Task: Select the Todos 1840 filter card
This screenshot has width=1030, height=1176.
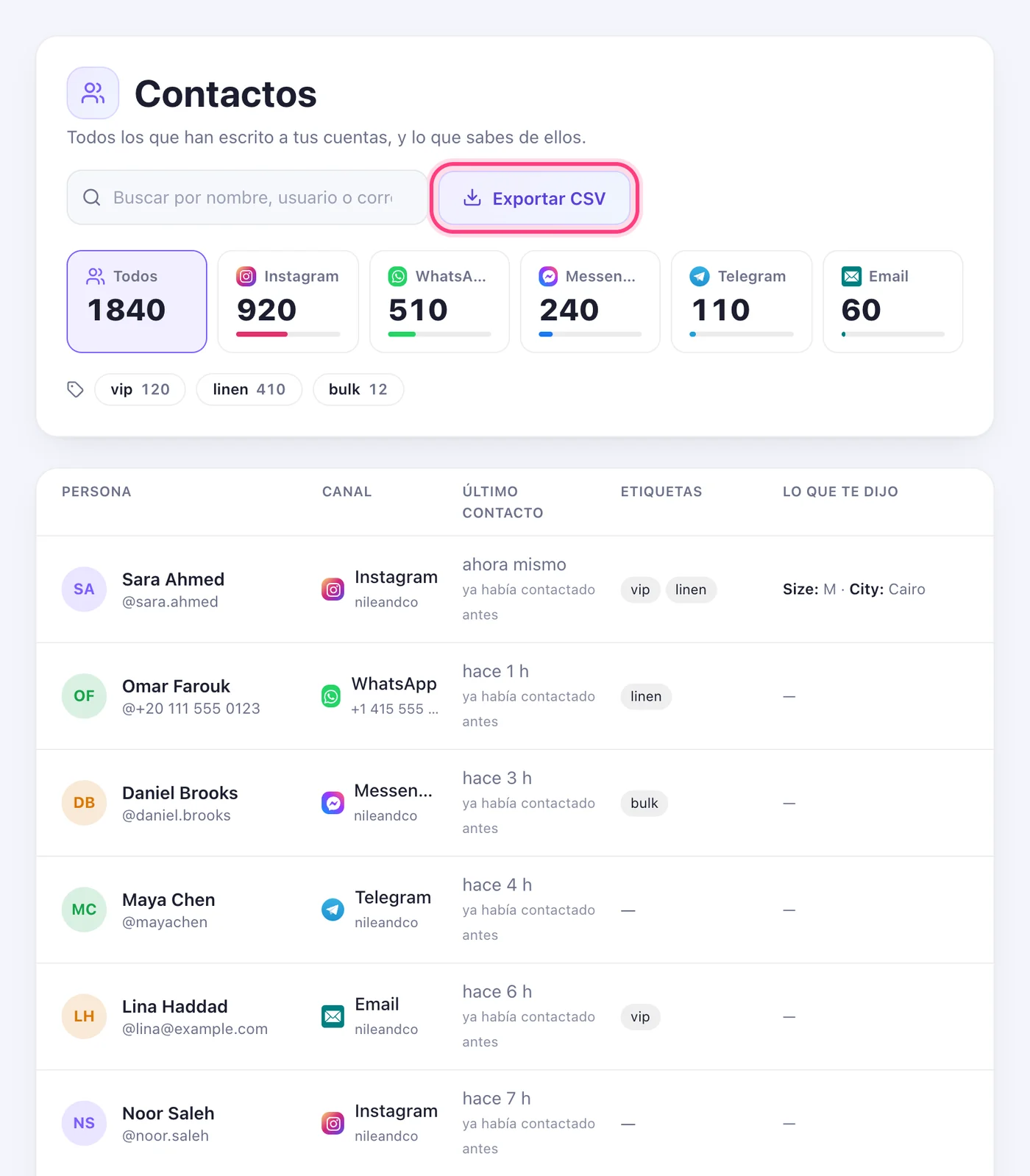Action: tap(137, 302)
